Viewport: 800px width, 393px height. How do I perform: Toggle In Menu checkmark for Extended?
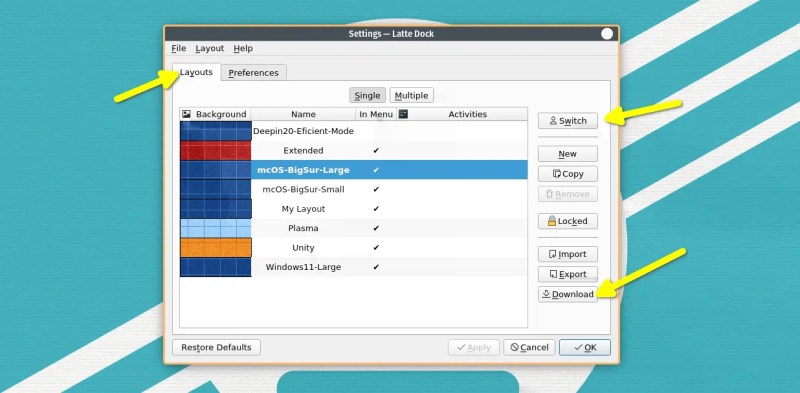(376, 151)
